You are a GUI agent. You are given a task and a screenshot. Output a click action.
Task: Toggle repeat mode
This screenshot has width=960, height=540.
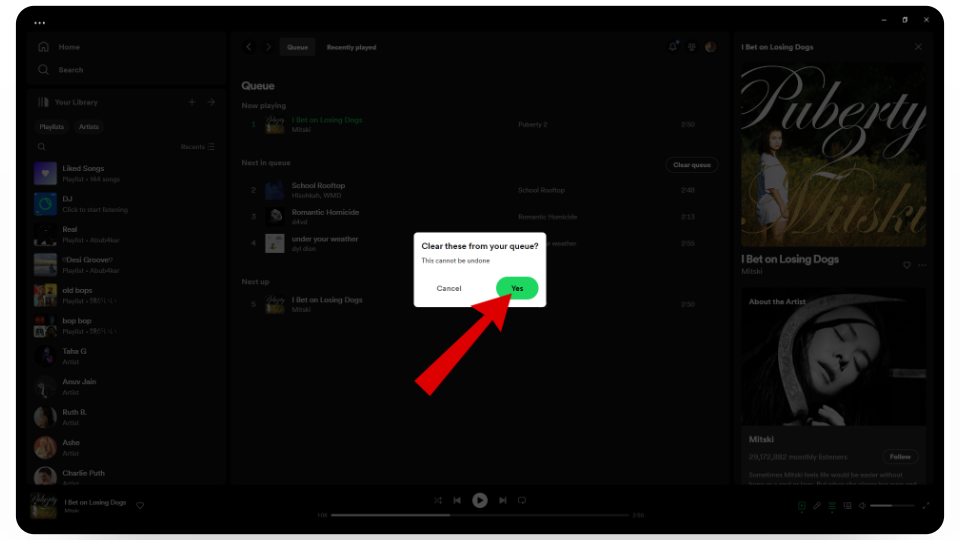tap(522, 500)
